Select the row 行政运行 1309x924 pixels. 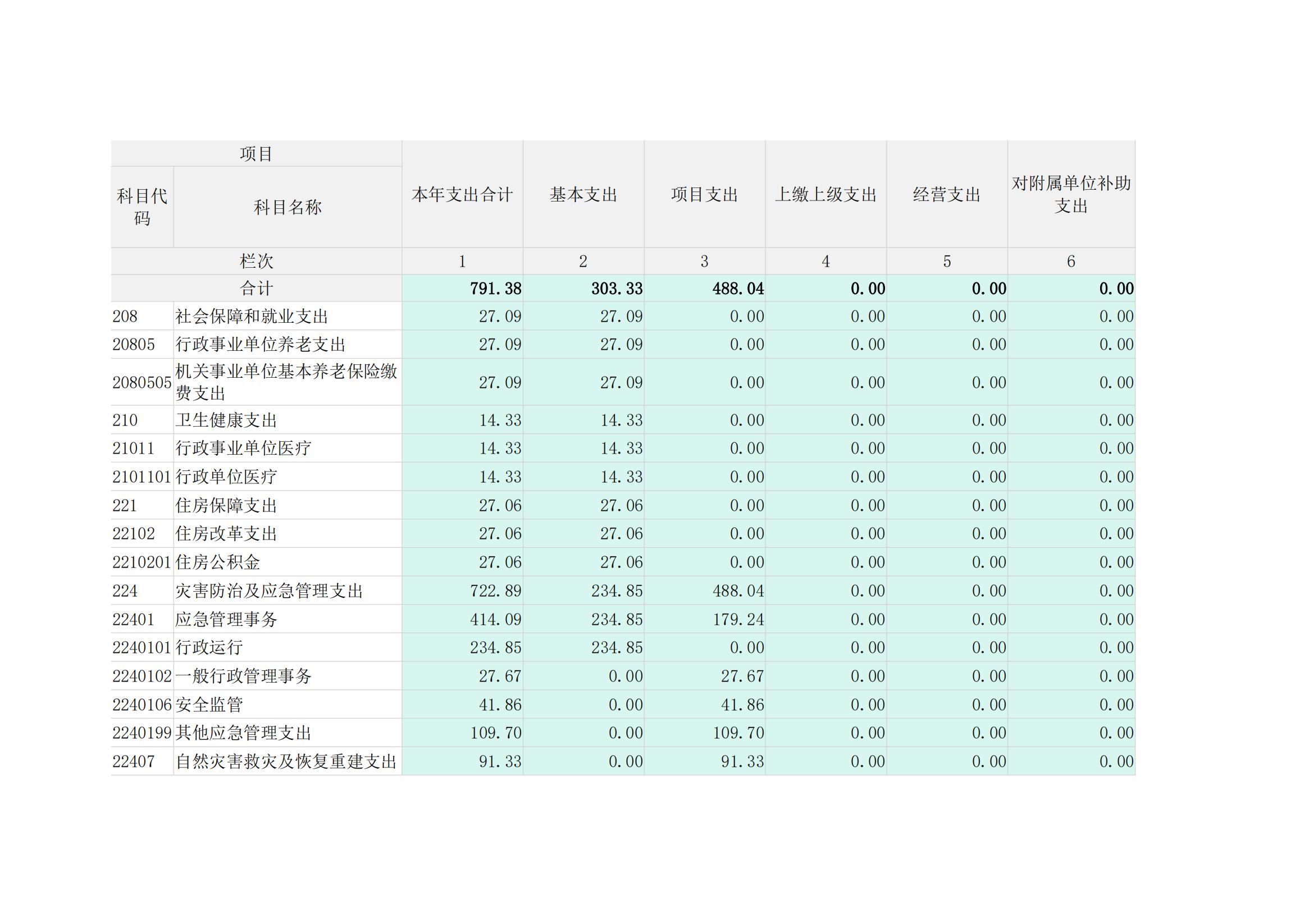[623, 648]
